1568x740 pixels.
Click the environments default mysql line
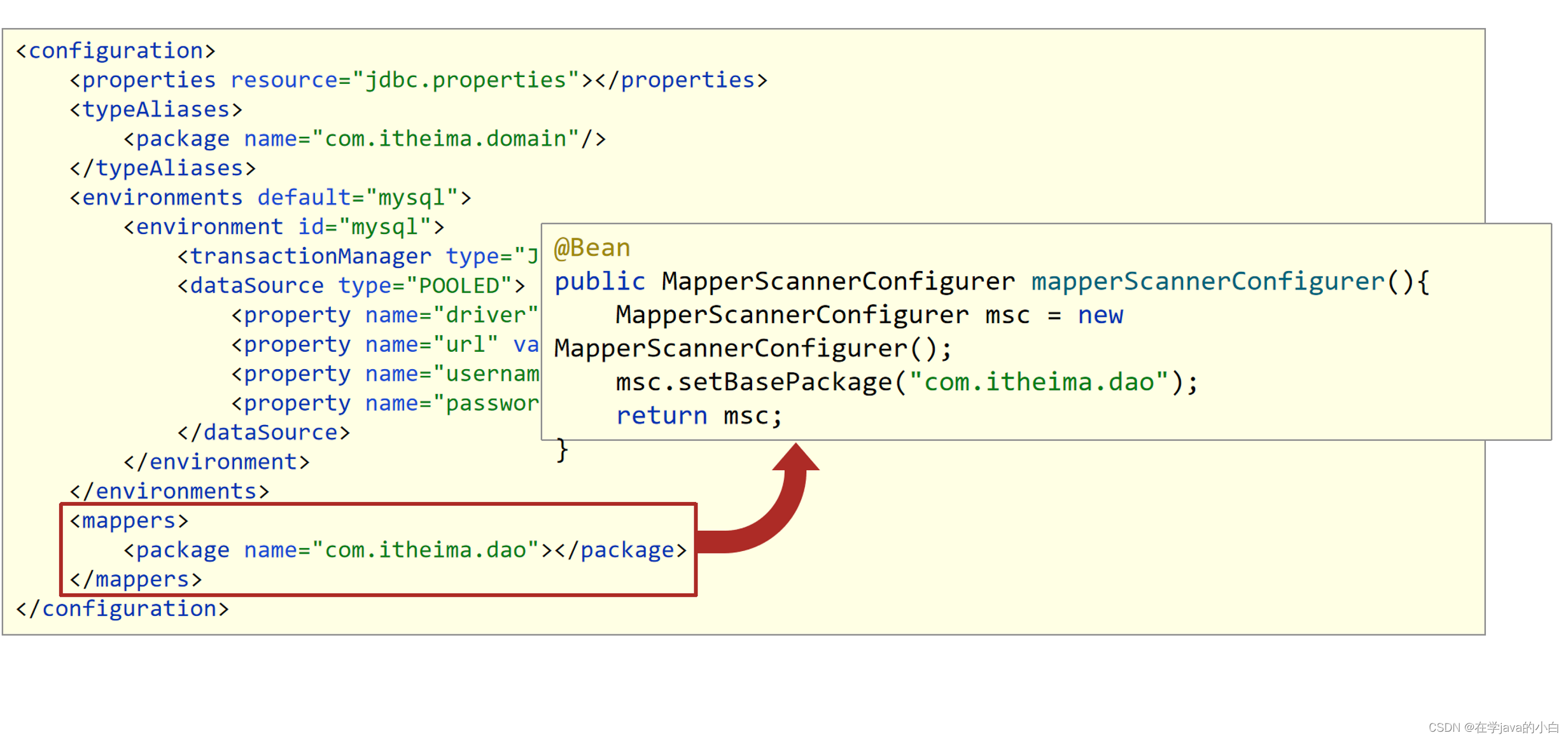point(270,197)
